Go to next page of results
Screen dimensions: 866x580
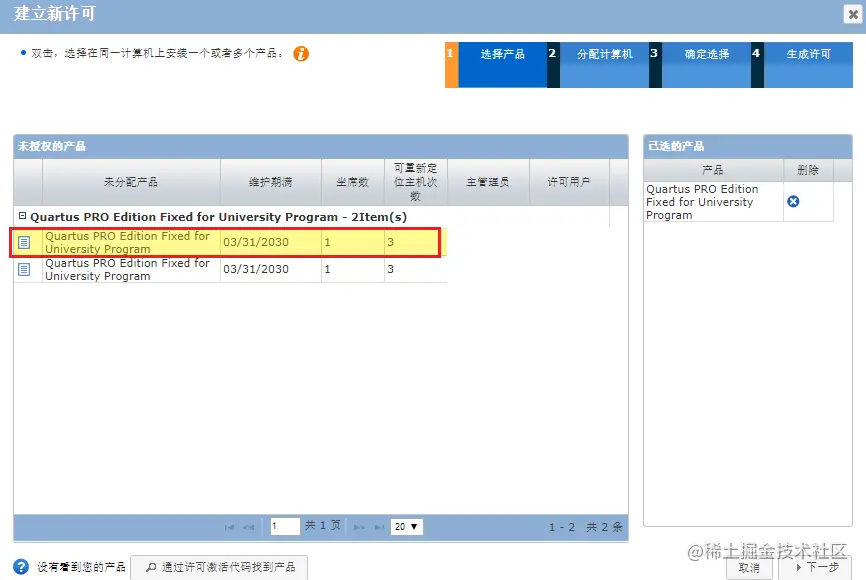[359, 527]
